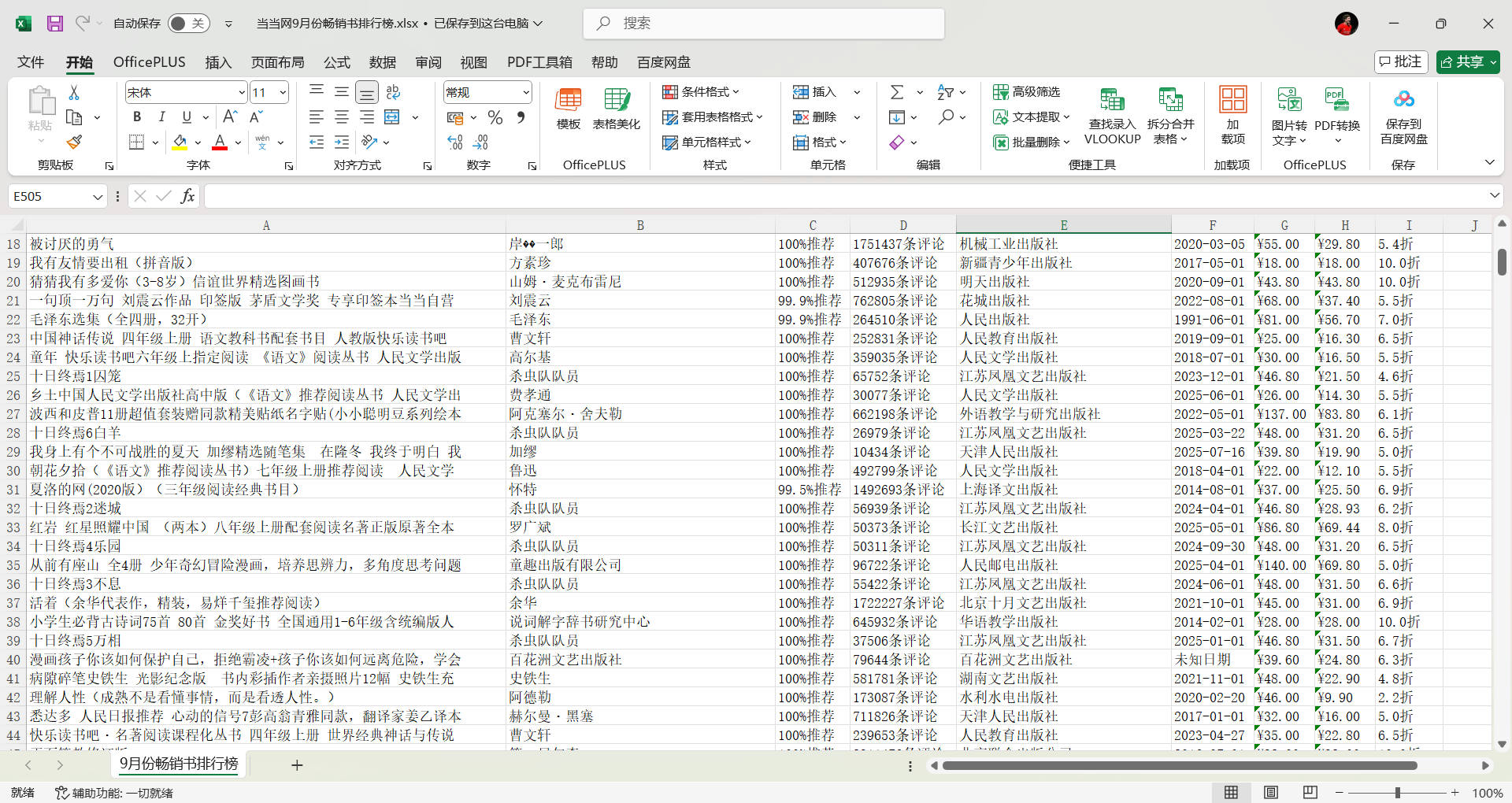This screenshot has height=803, width=1512.
Task: Open the number format 常规 dropdown
Action: 526,92
